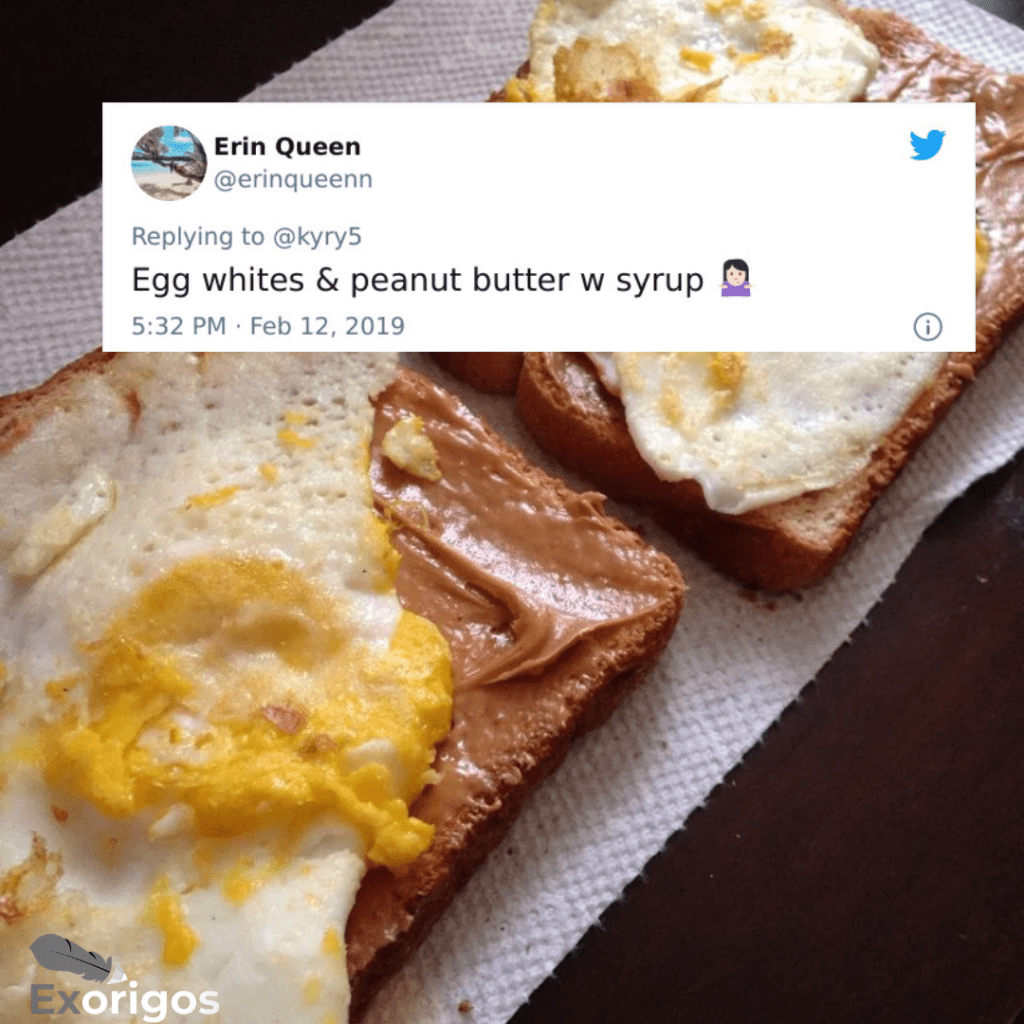Open the Erin Queen display name

(x=287, y=146)
